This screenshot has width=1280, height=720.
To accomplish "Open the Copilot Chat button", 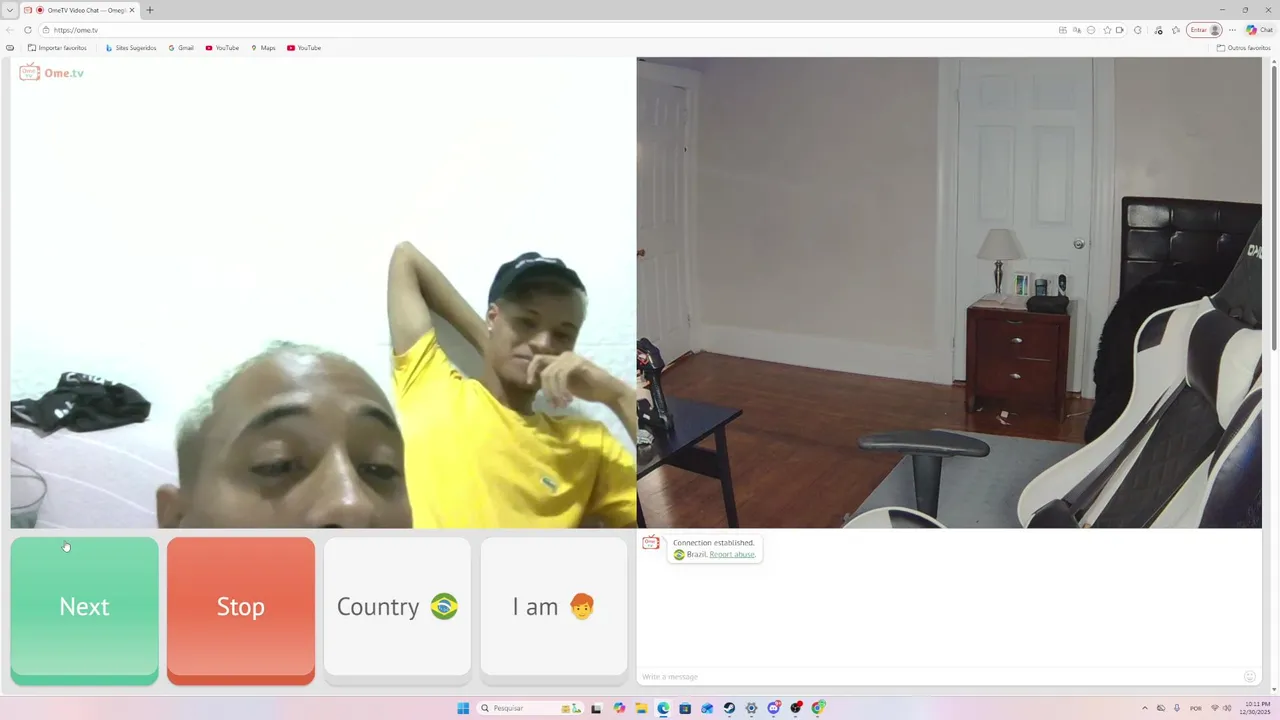I will (x=1259, y=30).
